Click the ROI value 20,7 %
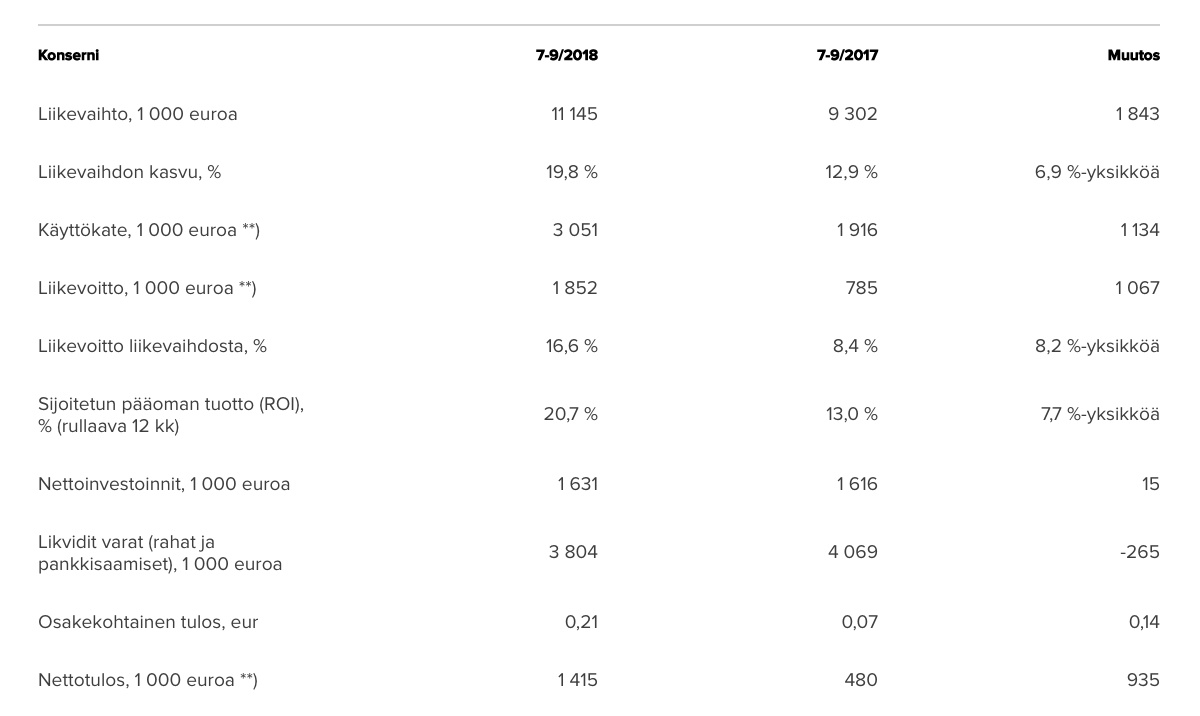This screenshot has width=1200, height=716. [571, 414]
